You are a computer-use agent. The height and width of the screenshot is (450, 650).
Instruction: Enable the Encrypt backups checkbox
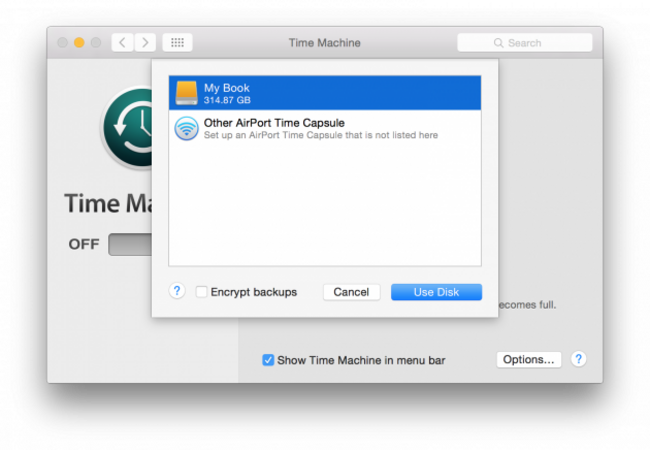[201, 292]
